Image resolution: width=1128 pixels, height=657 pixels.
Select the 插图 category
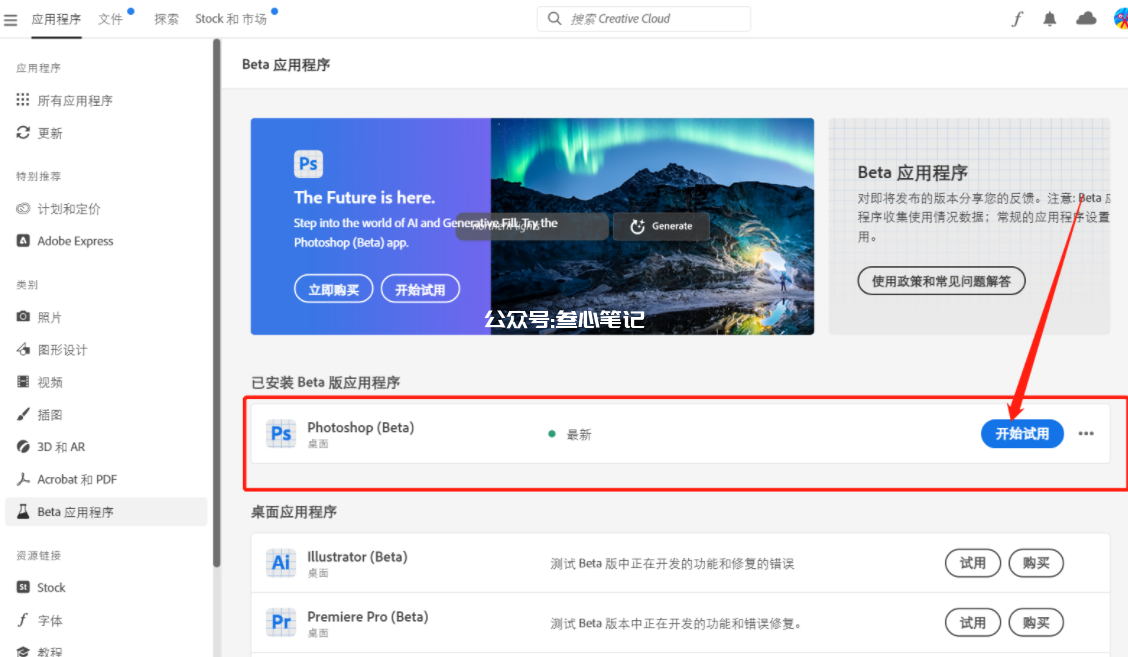[x=50, y=414]
